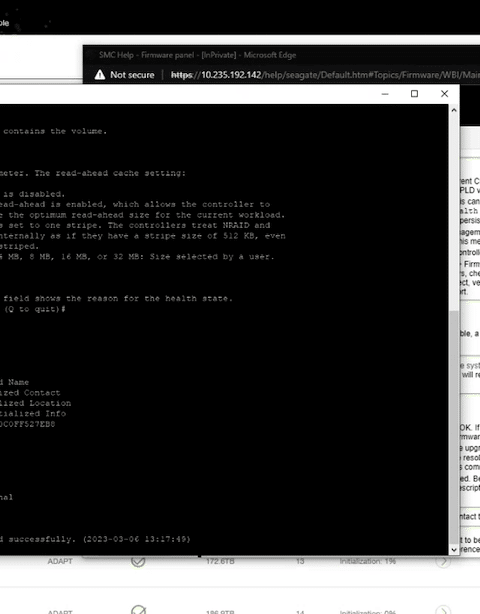Click the "Not secure" label in Edge
Screen dimensions: 480x614
click(132, 75)
